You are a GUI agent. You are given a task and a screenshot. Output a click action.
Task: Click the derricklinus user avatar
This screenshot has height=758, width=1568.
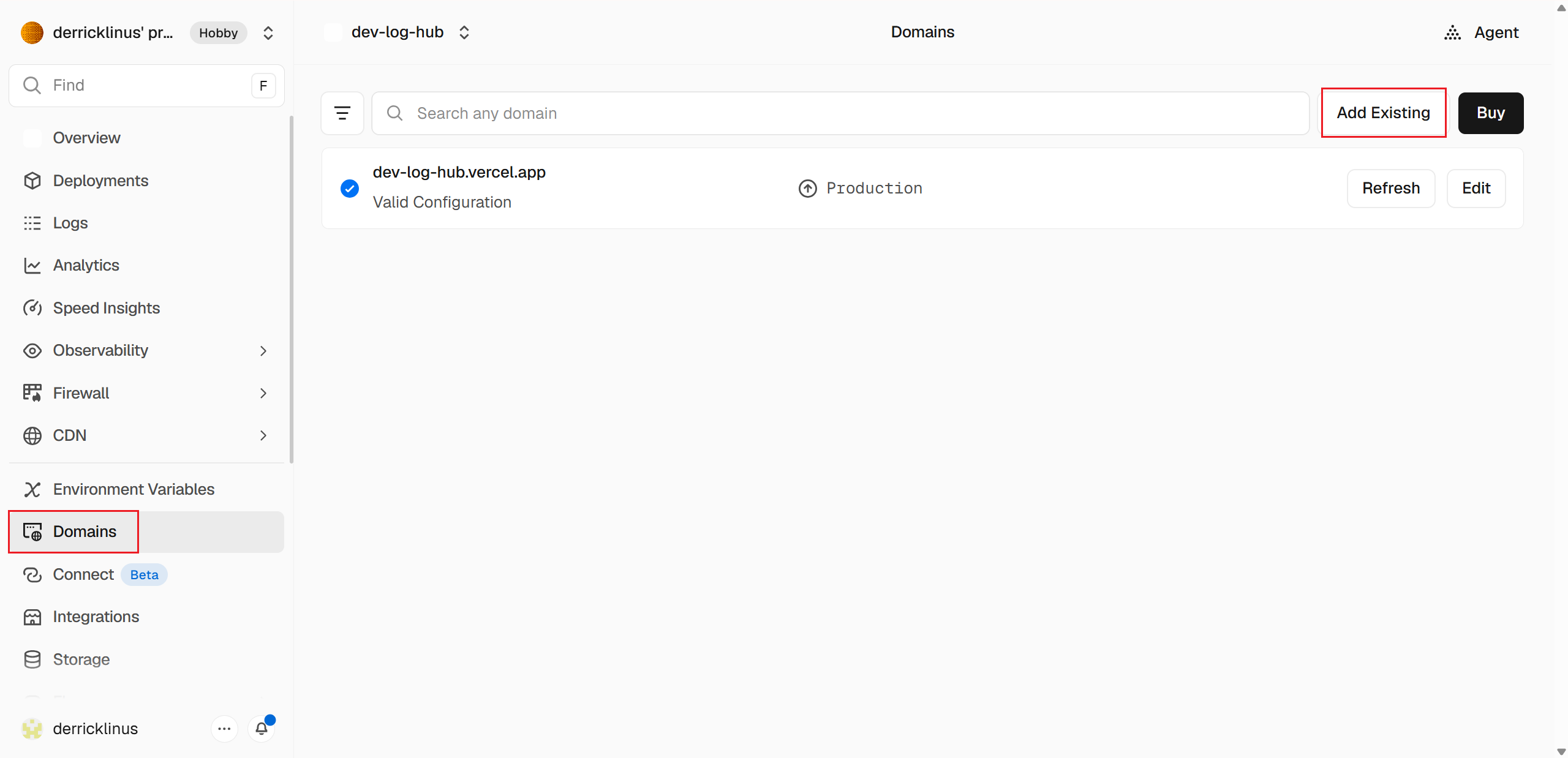click(x=32, y=729)
